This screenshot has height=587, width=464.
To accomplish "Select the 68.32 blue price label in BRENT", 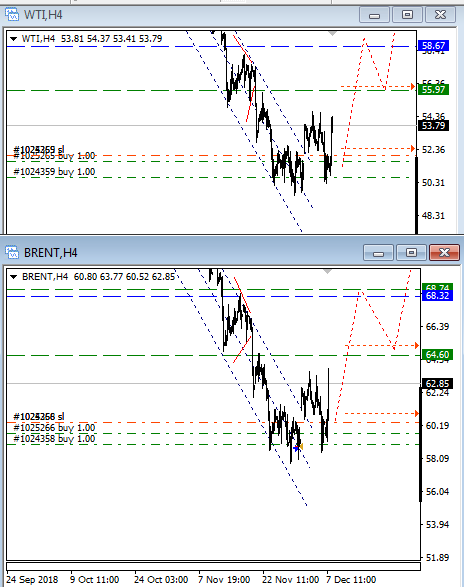I will 437,296.
